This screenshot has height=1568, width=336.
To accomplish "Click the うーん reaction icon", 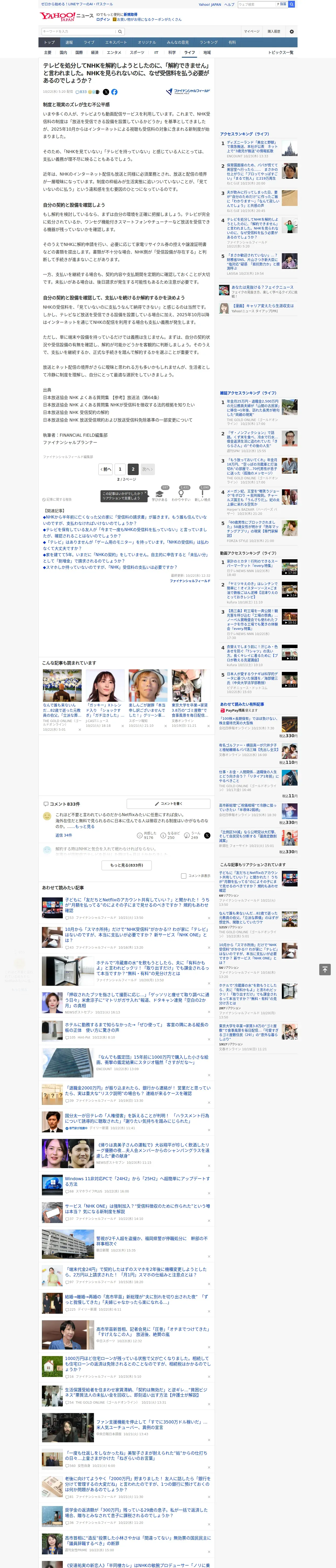I will pyautogui.click(x=187, y=836).
